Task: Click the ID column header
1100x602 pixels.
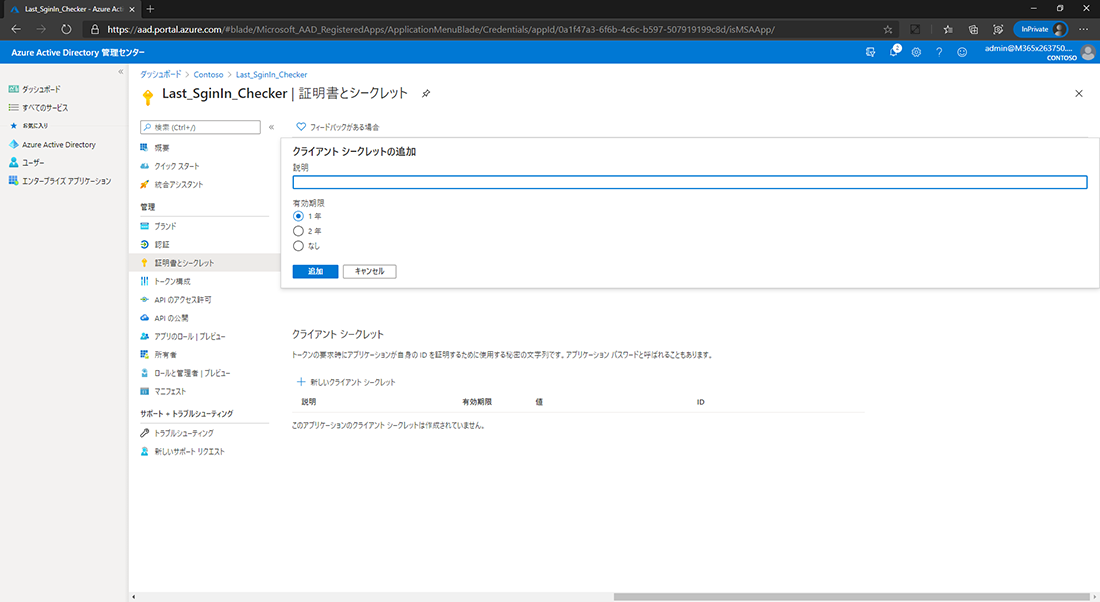Action: pyautogui.click(x=700, y=402)
